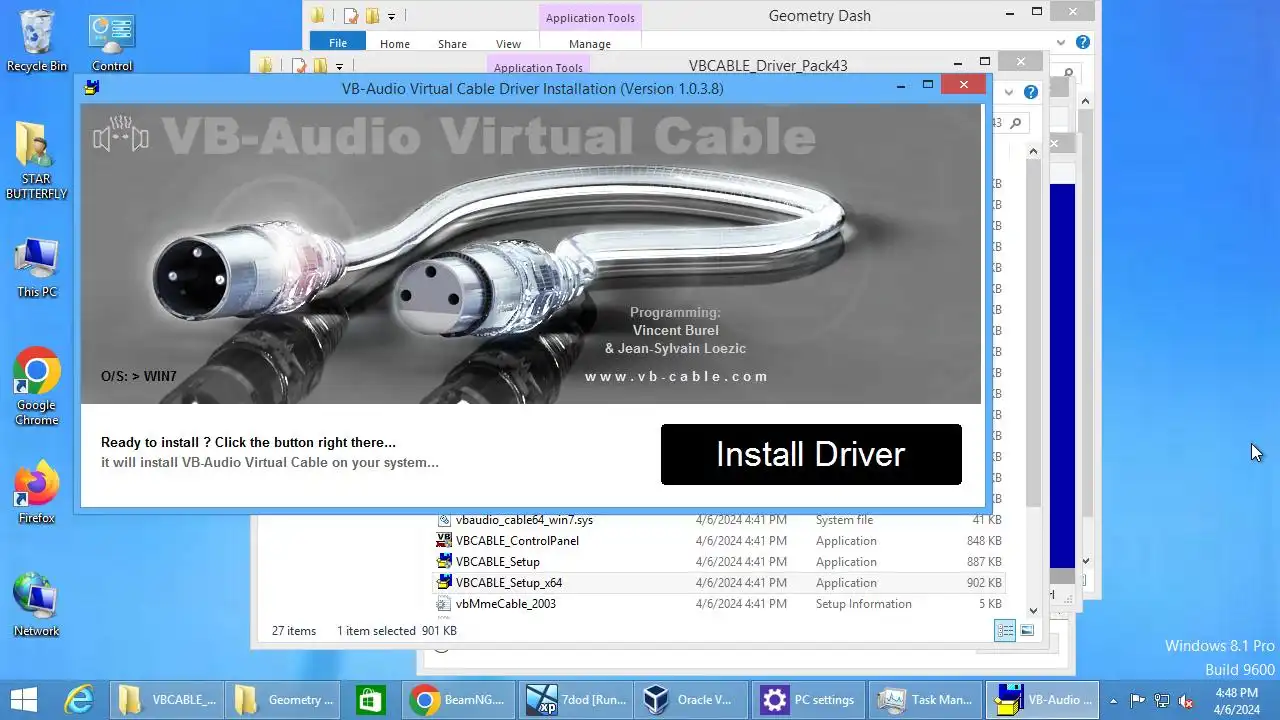Open the muted volume tray icon
The image size is (1280, 720).
tap(1186, 701)
